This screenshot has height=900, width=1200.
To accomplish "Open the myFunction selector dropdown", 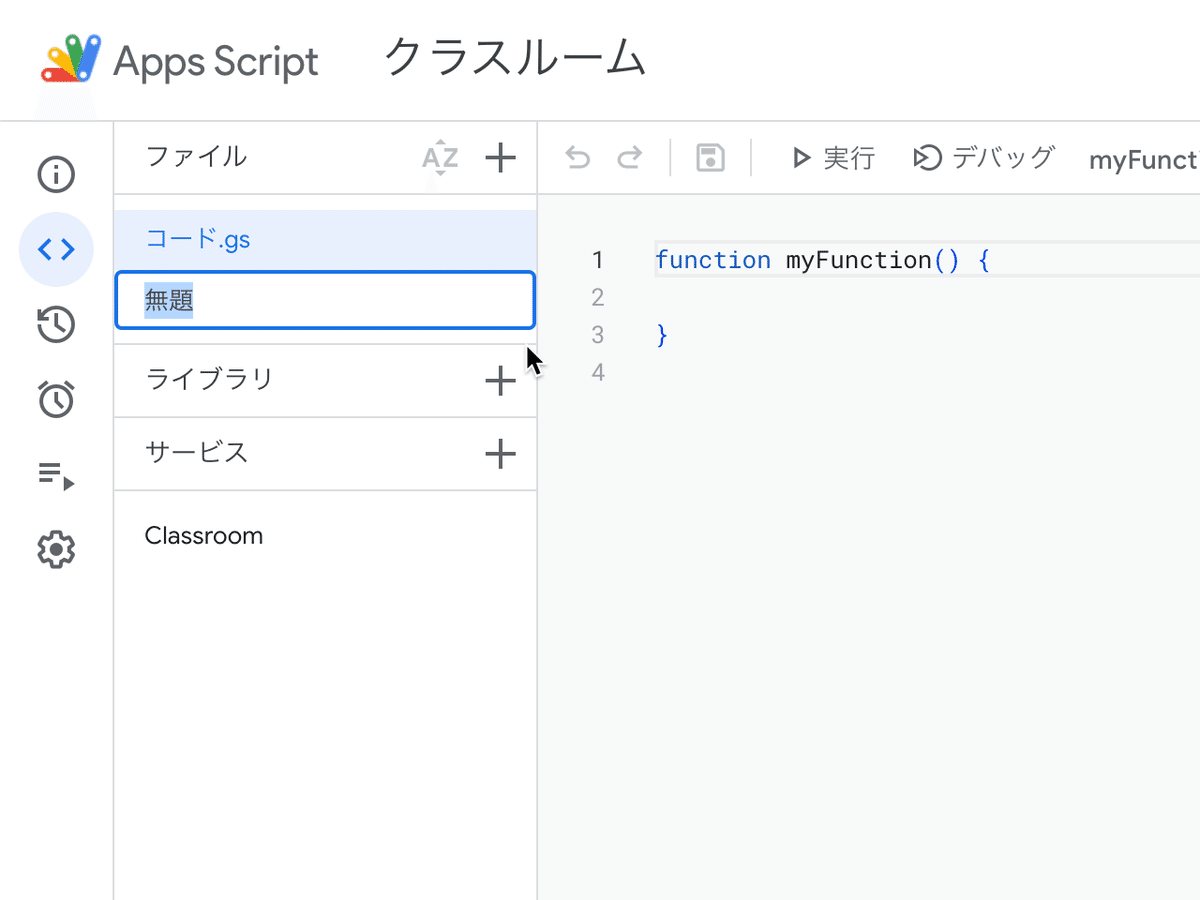I will [x=1144, y=160].
